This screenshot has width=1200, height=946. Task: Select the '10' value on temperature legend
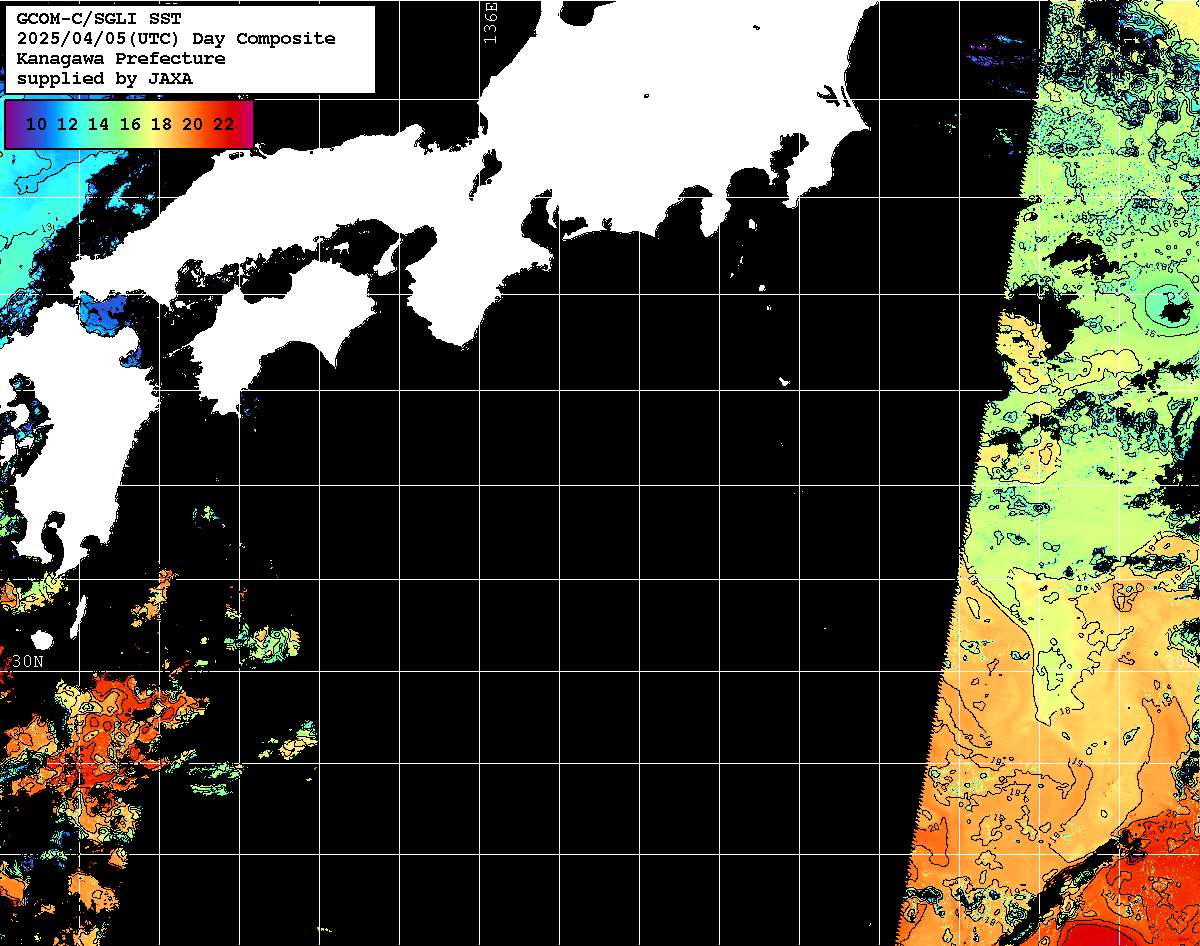coord(37,125)
